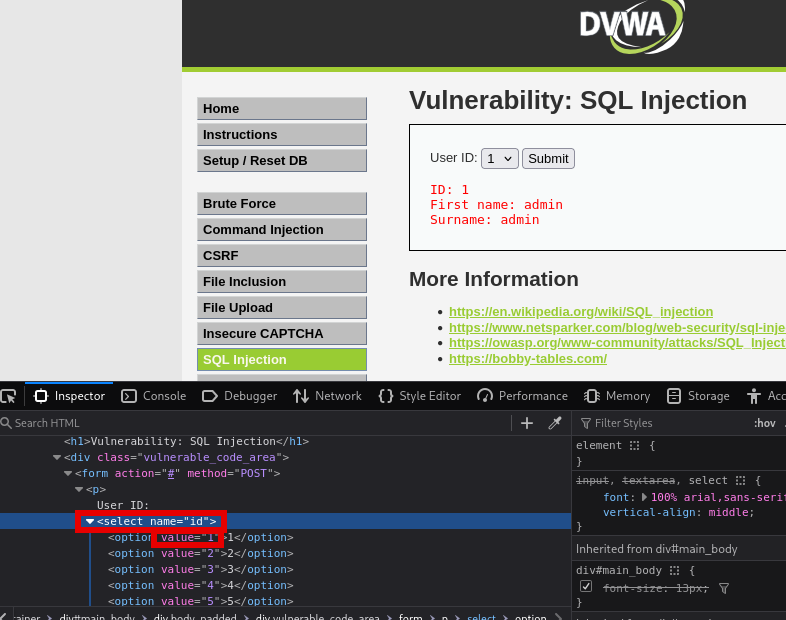Image resolution: width=786 pixels, height=620 pixels.
Task: Click the Submit button
Action: tap(548, 158)
